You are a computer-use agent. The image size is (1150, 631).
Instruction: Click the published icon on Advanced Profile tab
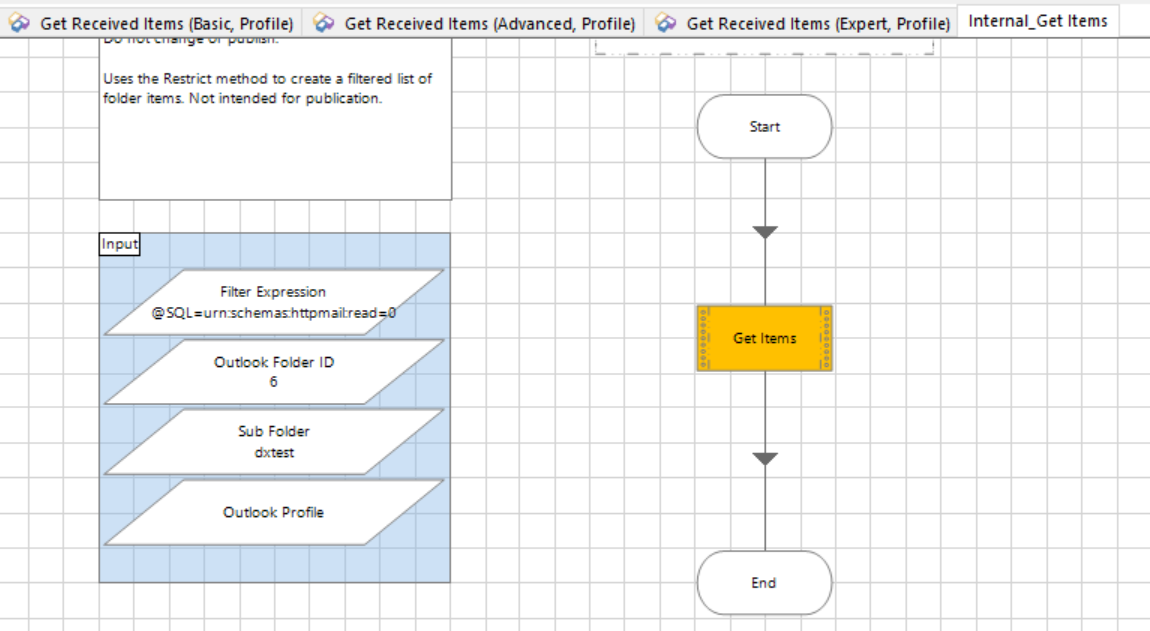click(323, 23)
